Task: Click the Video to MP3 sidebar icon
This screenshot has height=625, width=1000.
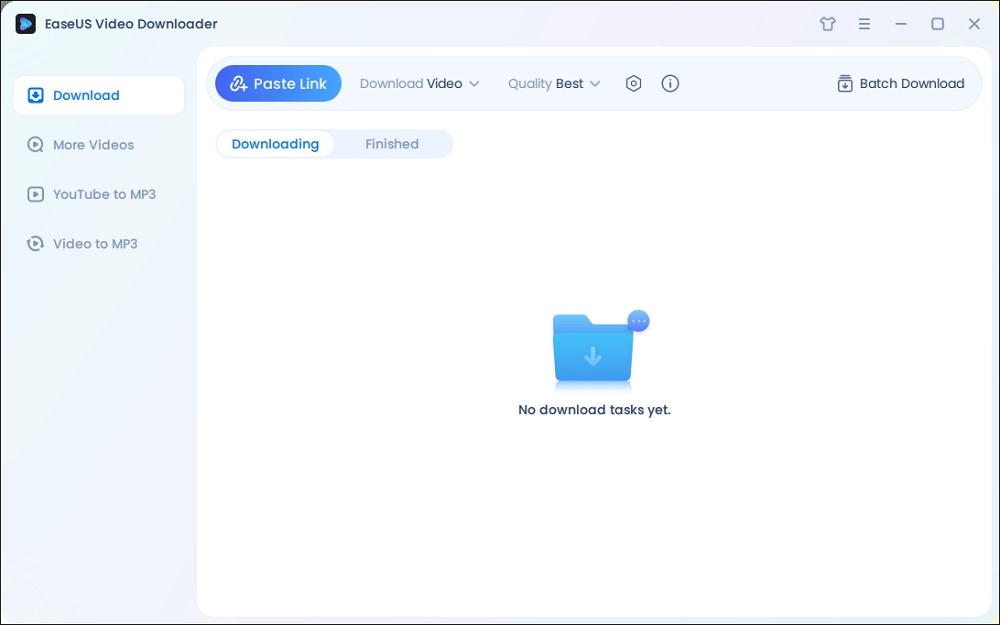Action: tap(36, 244)
